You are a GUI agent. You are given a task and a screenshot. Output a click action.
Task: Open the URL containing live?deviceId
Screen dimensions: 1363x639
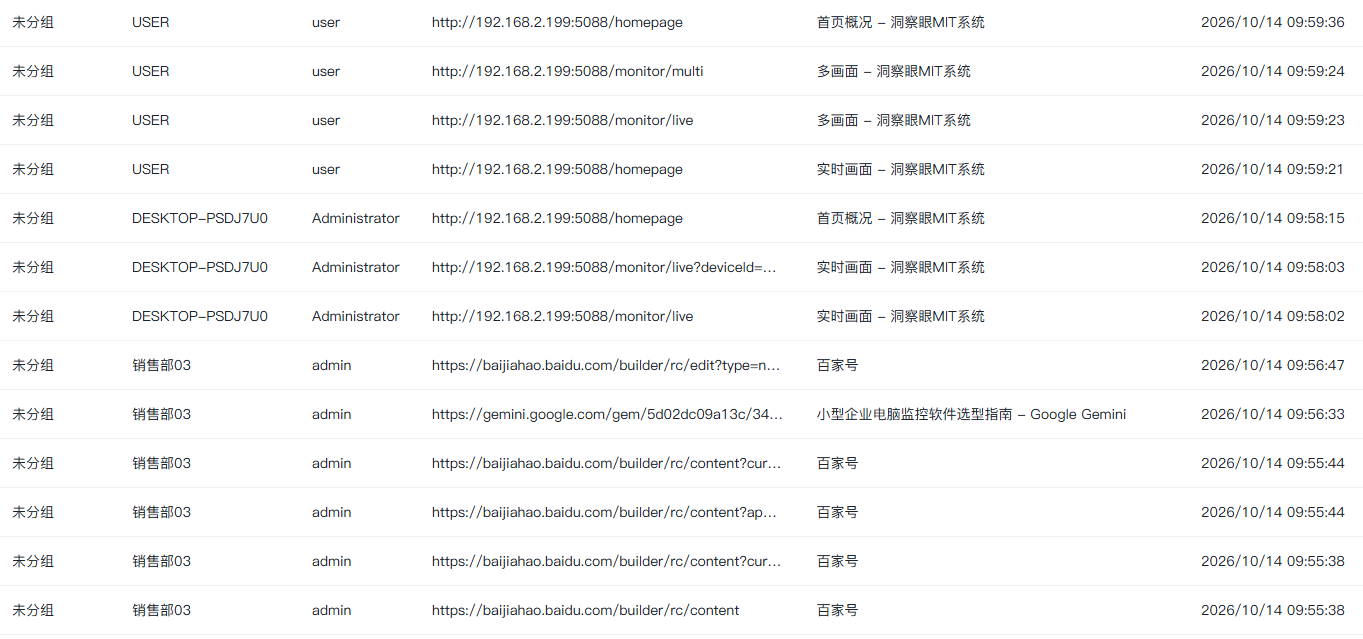click(x=605, y=267)
